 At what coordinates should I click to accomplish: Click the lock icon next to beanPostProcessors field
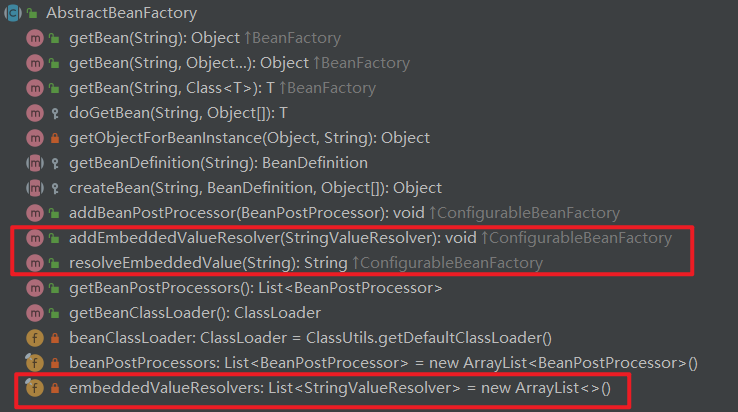click(x=54, y=363)
